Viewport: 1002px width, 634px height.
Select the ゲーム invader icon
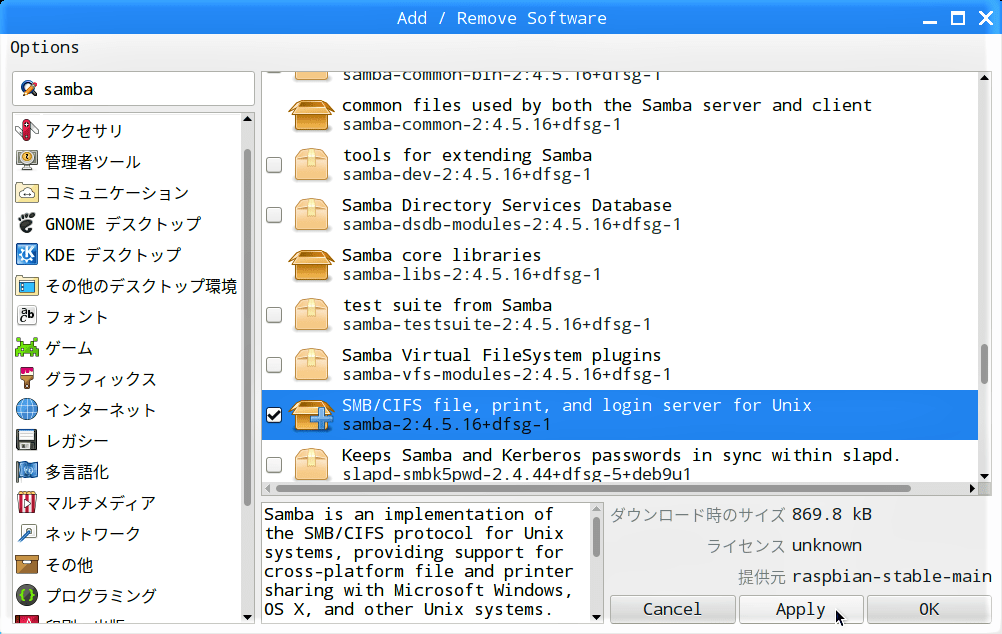27,347
